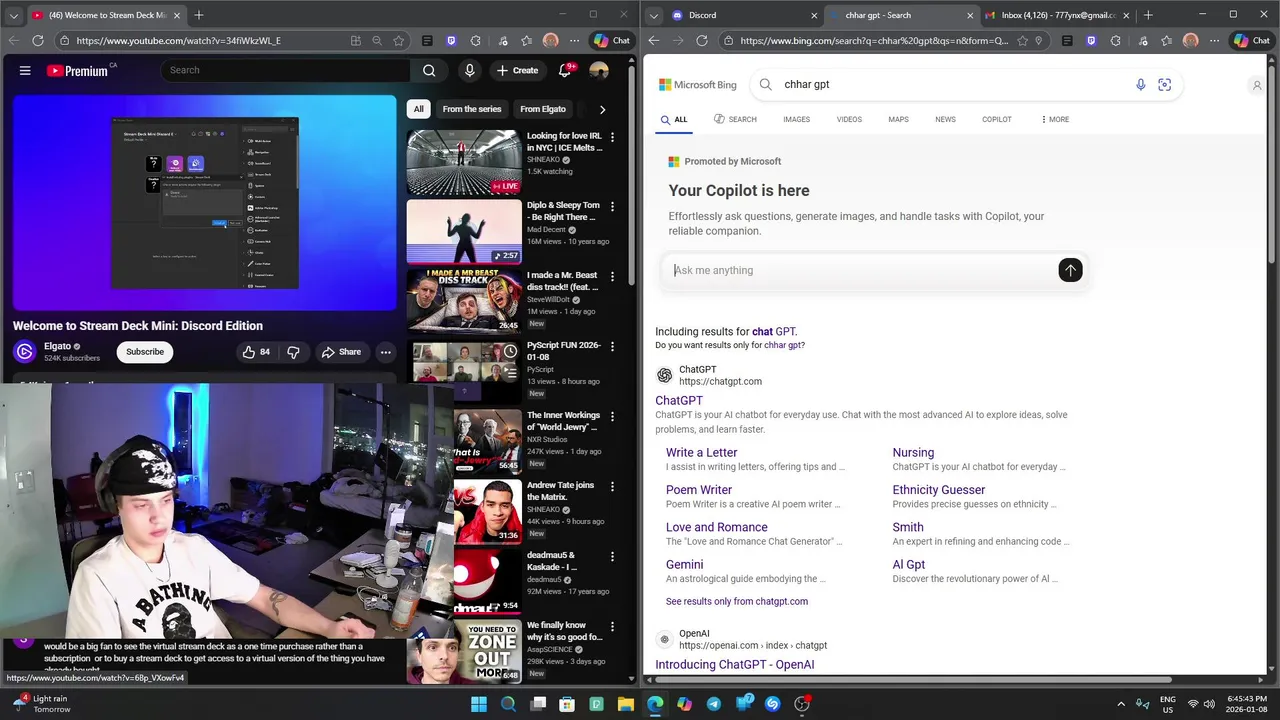Open Poem Writer sublink
1280x720 pixels.
click(x=699, y=490)
